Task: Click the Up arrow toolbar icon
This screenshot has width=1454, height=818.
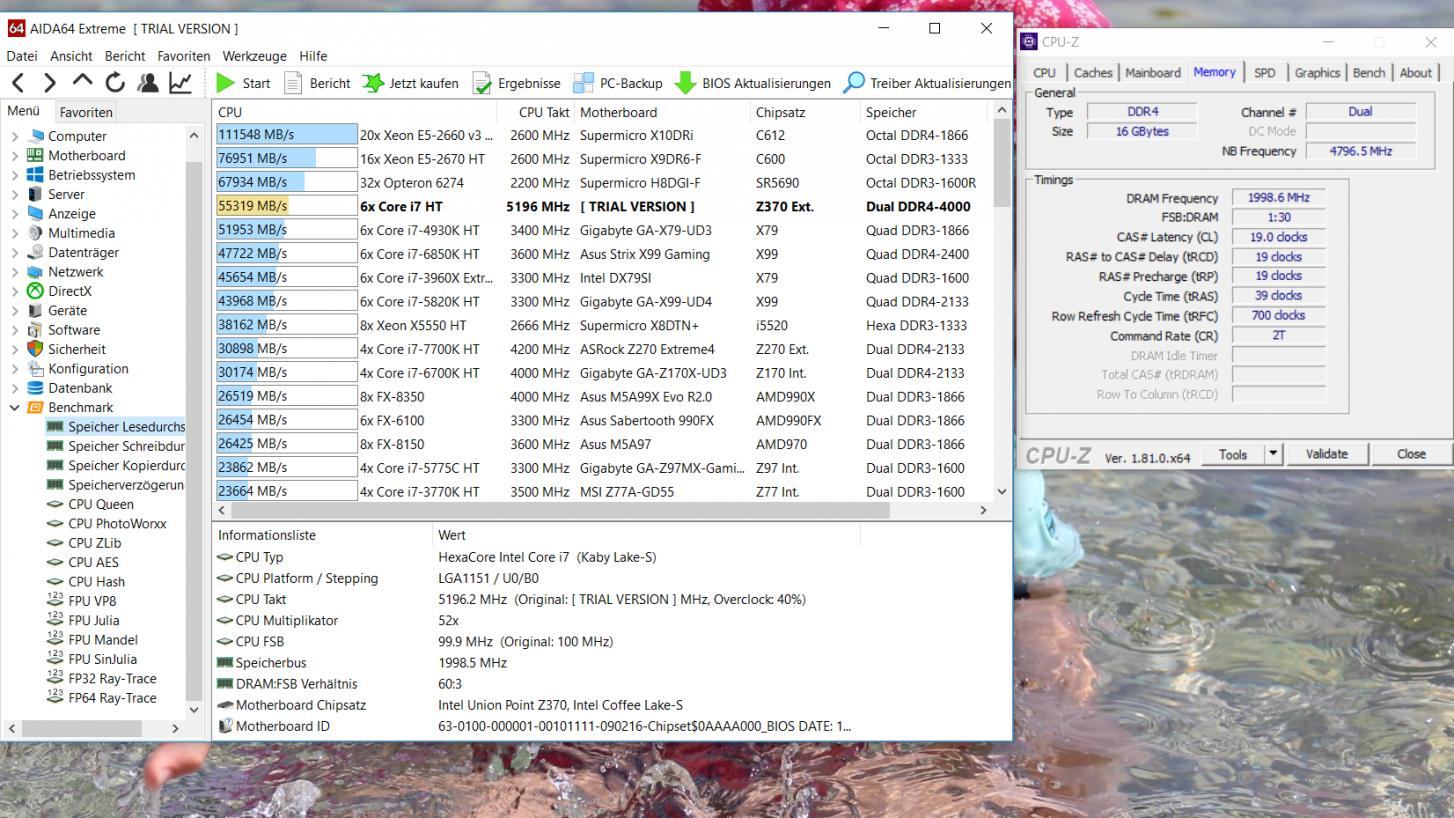Action: pos(82,83)
